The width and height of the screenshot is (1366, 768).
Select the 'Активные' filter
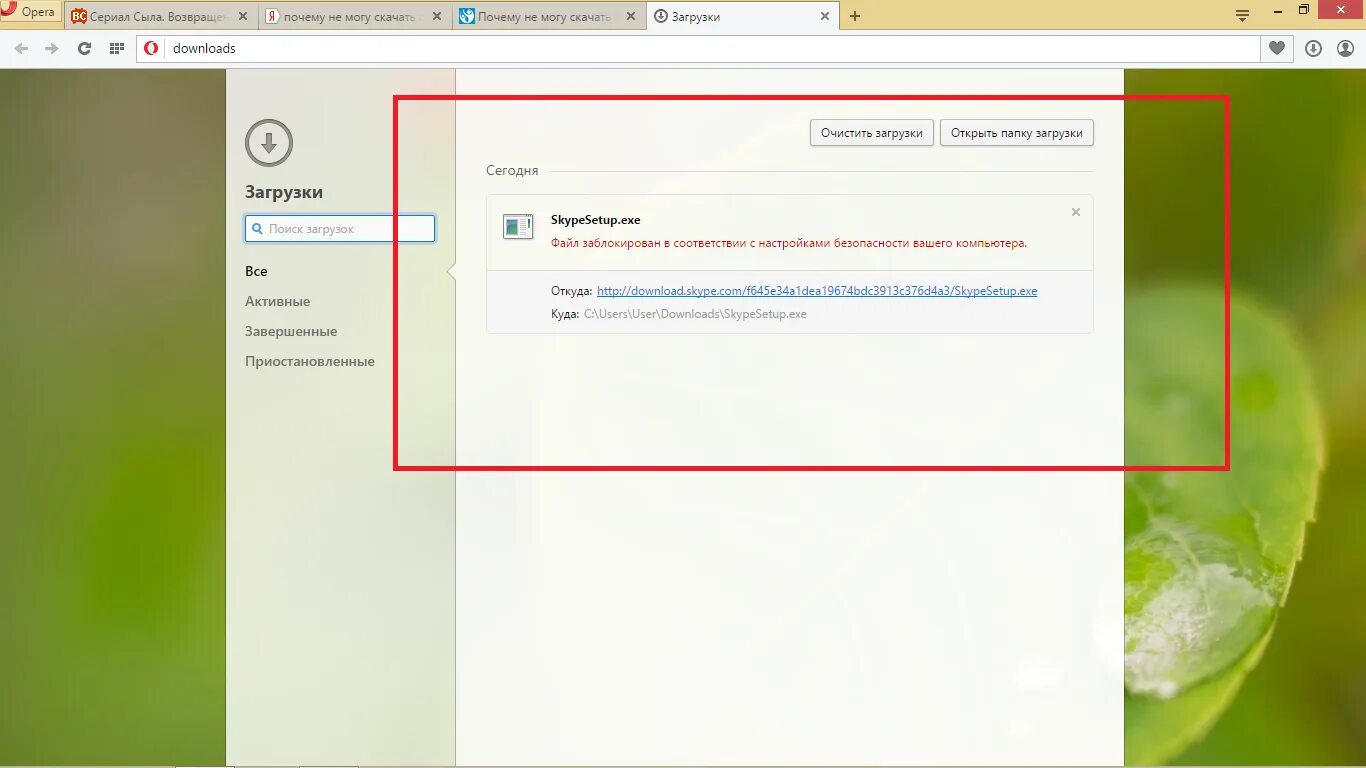278,301
